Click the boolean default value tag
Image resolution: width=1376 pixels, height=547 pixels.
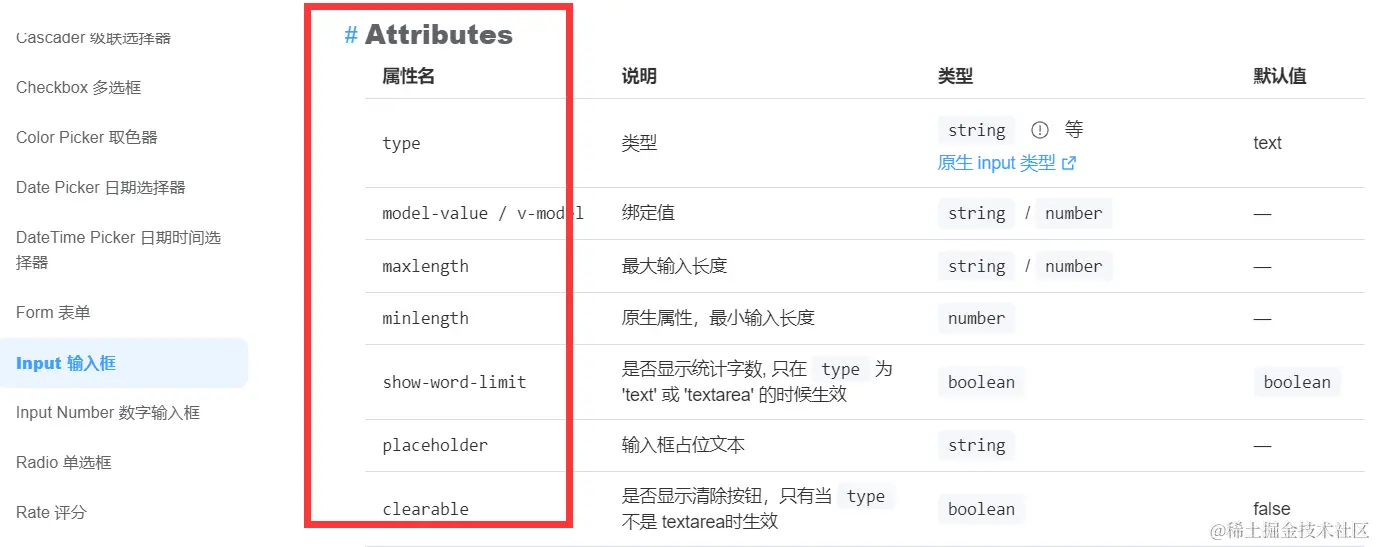coord(1297,382)
